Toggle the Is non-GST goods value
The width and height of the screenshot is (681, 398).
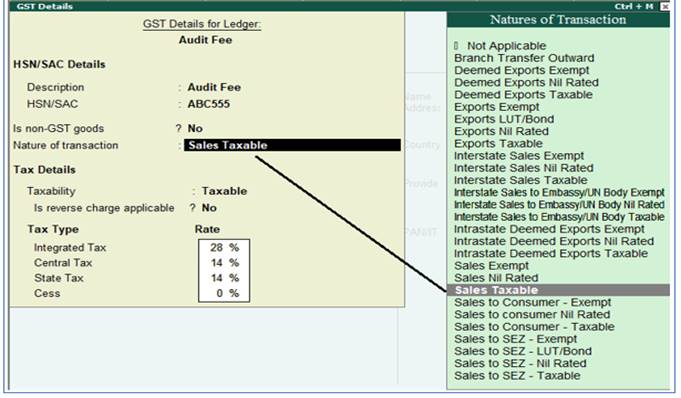[x=195, y=128]
